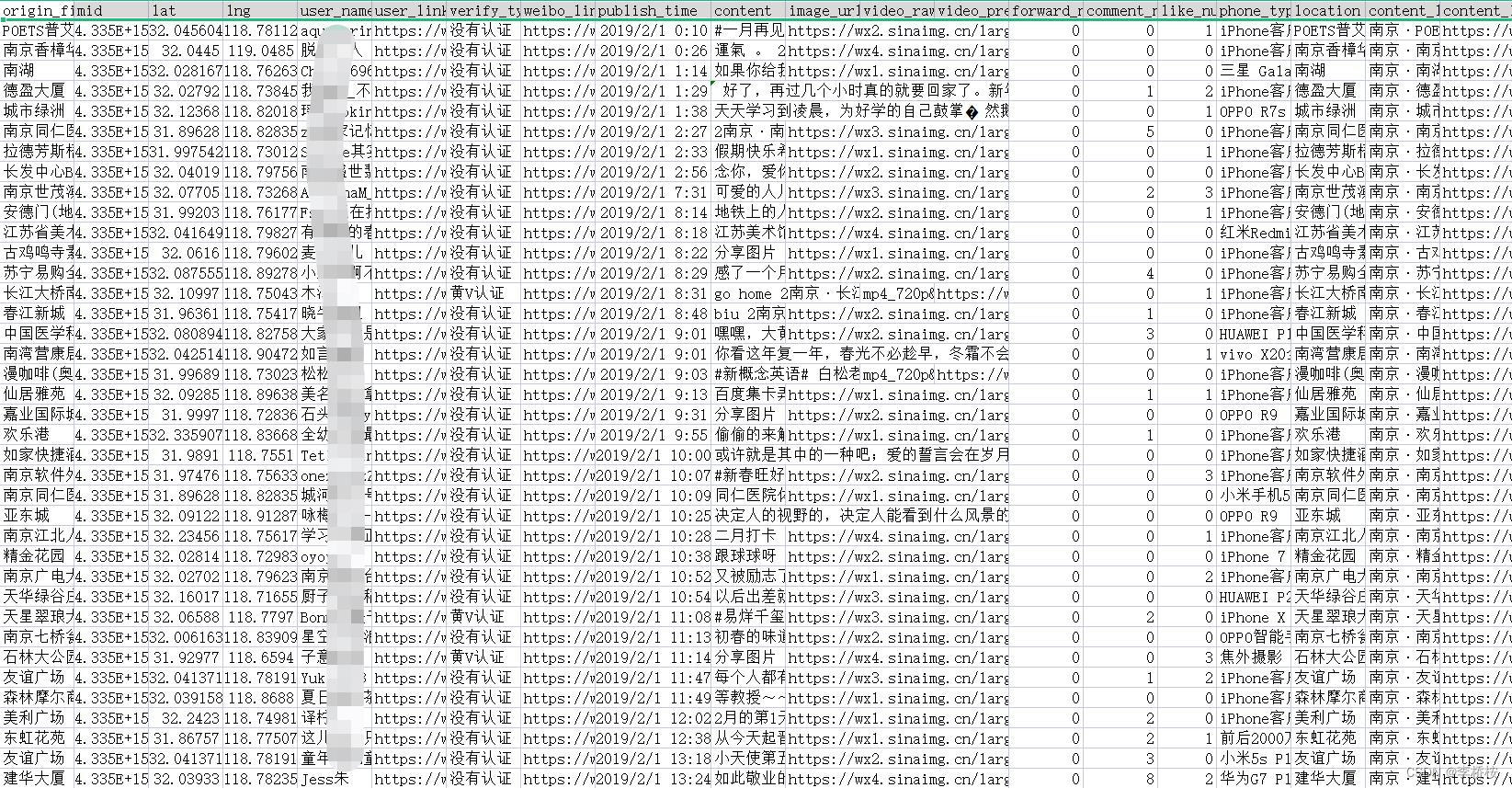Click the origin column cell POETS普艾
The image size is (1512, 788).
(38, 30)
